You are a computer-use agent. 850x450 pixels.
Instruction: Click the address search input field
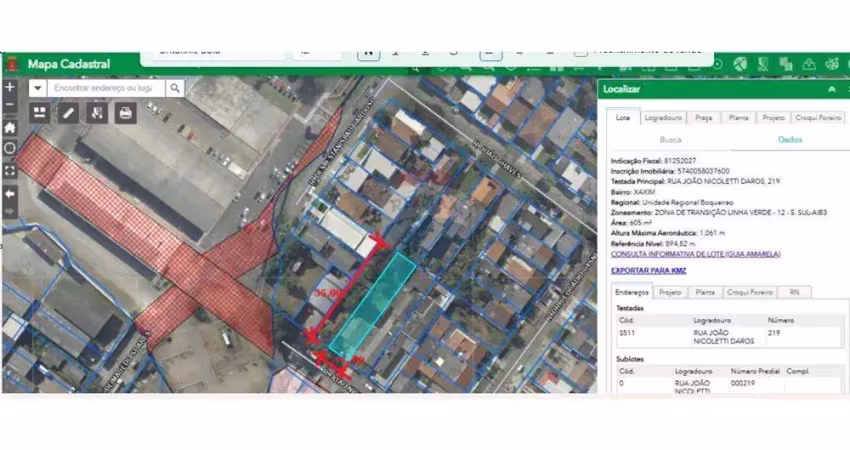[105, 88]
